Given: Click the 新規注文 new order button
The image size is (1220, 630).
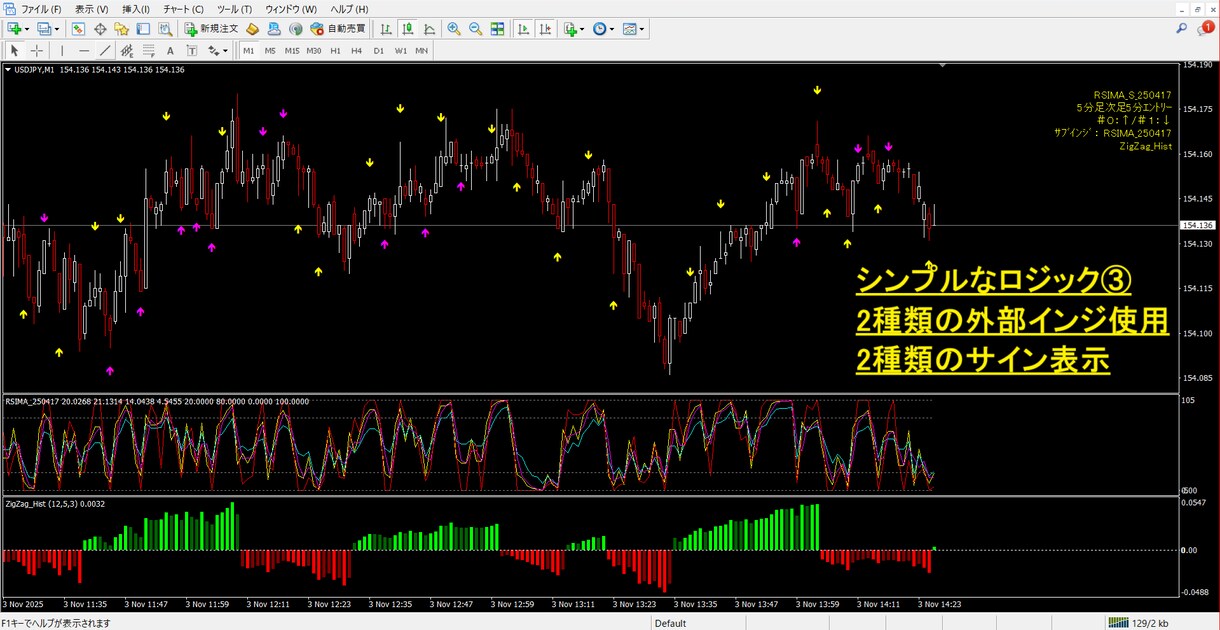Looking at the screenshot, I should tap(211, 29).
